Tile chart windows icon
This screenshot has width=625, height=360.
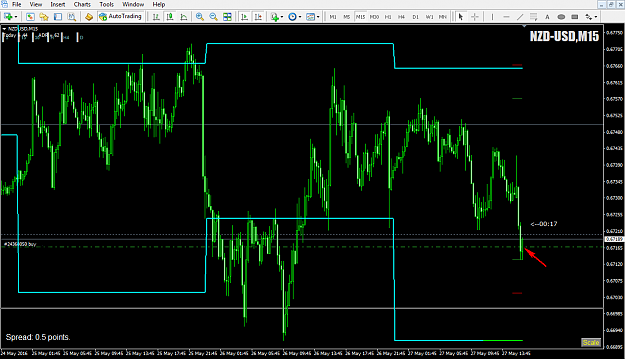coord(227,17)
